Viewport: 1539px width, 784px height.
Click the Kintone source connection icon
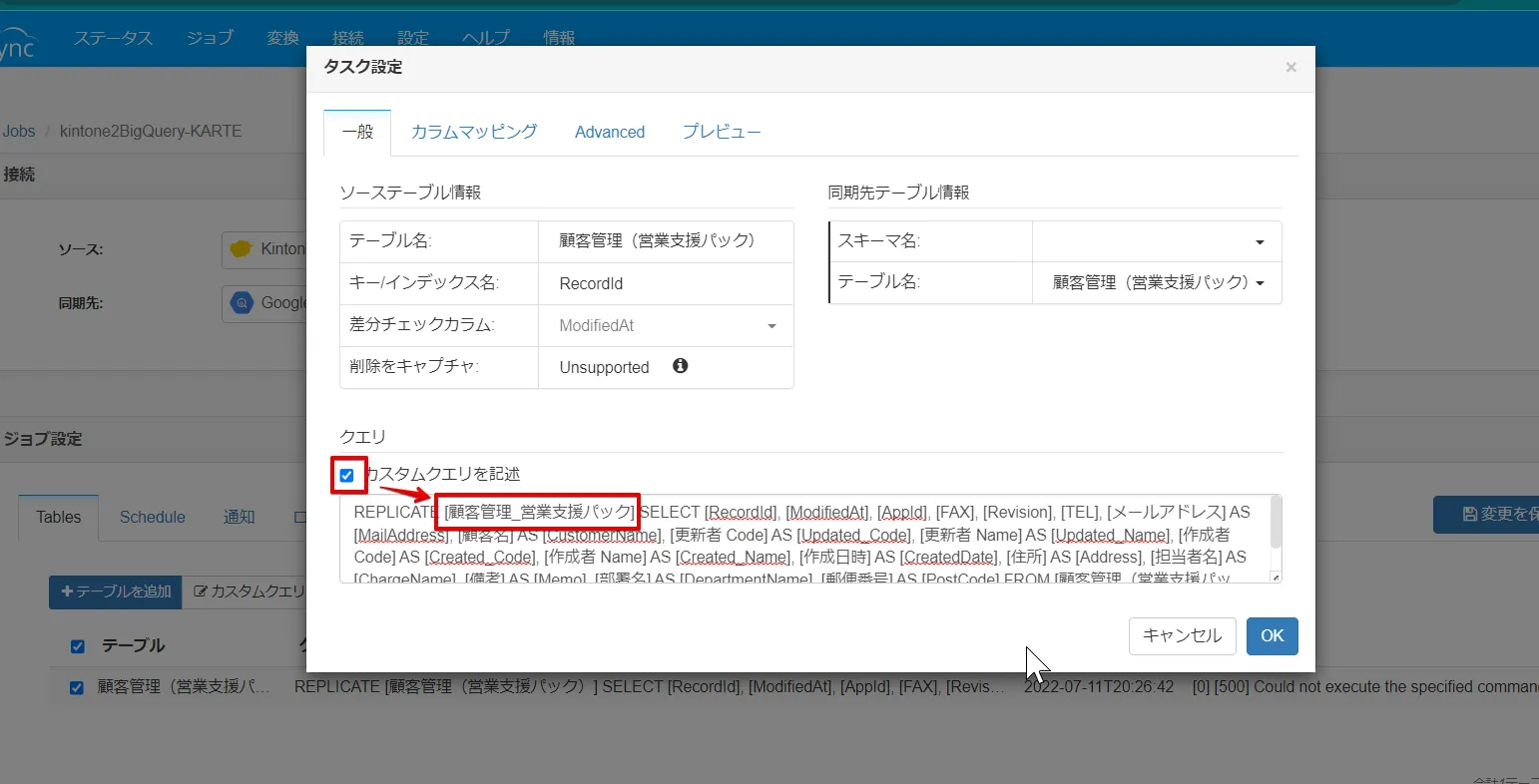coord(241,249)
